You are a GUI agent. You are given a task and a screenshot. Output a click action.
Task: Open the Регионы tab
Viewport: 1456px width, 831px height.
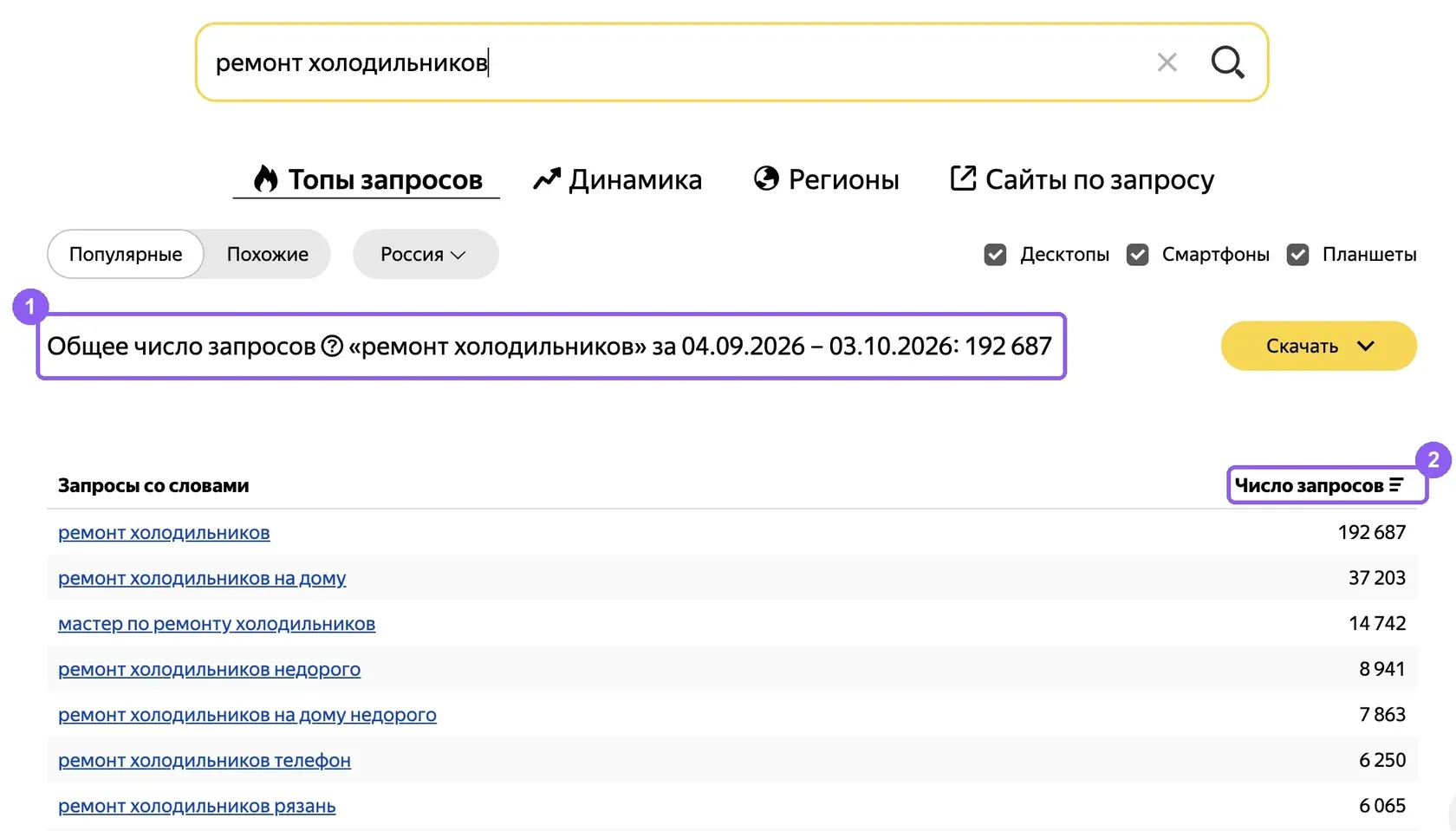coord(827,179)
